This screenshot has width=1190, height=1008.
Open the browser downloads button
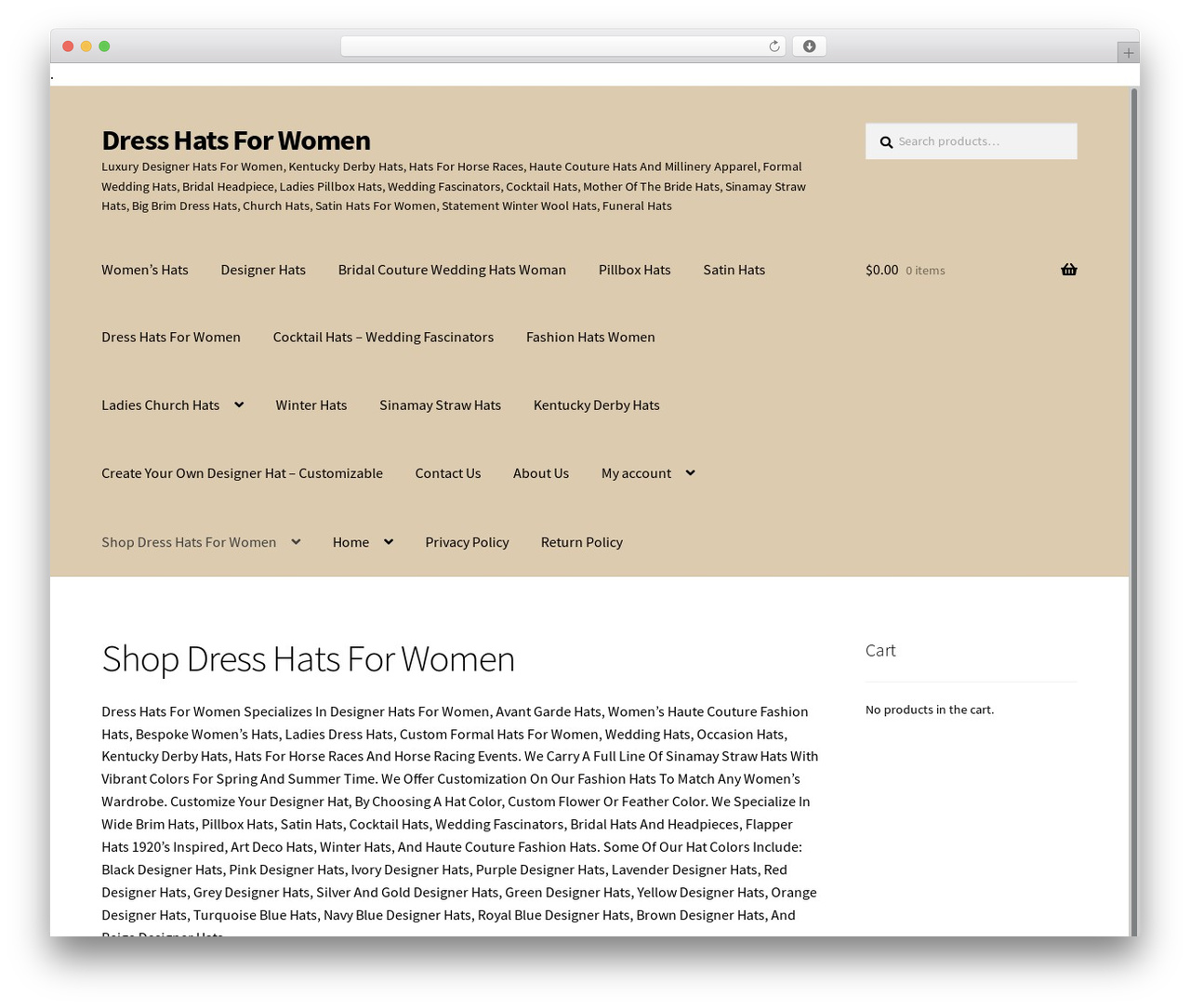(809, 46)
